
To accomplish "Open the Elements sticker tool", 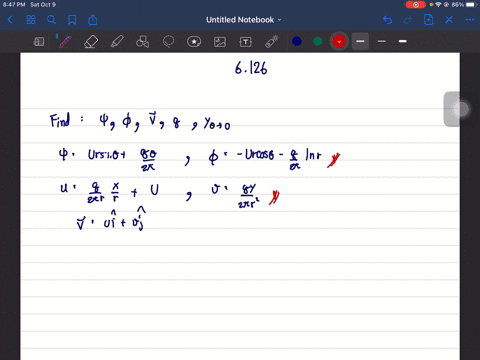I will coord(194,42).
